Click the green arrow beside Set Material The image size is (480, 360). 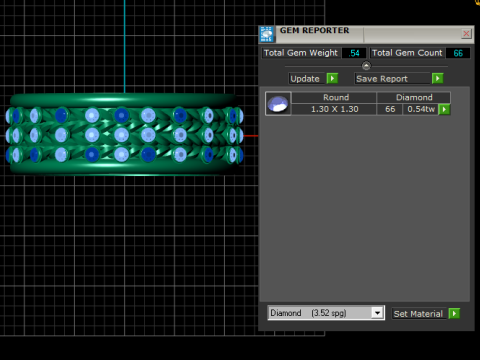click(454, 314)
